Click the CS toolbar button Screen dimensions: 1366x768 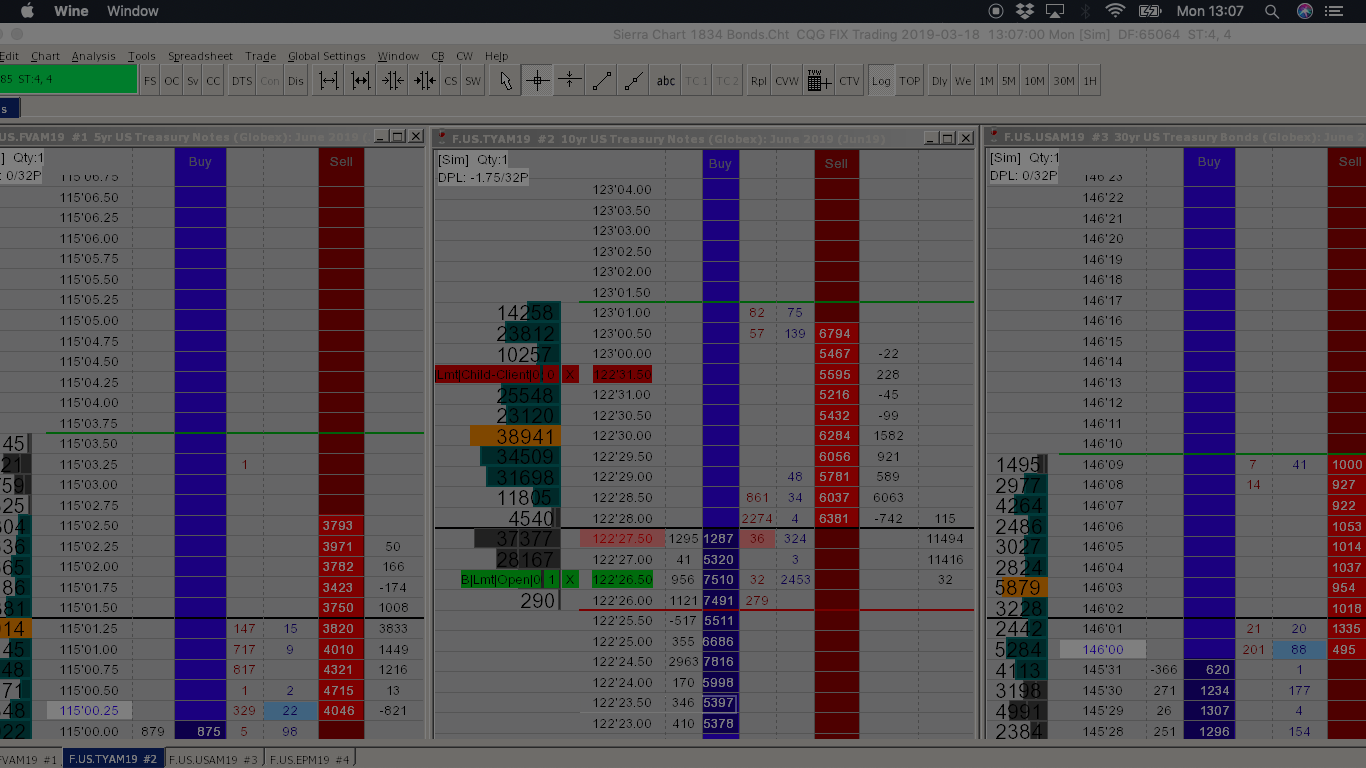(x=451, y=81)
